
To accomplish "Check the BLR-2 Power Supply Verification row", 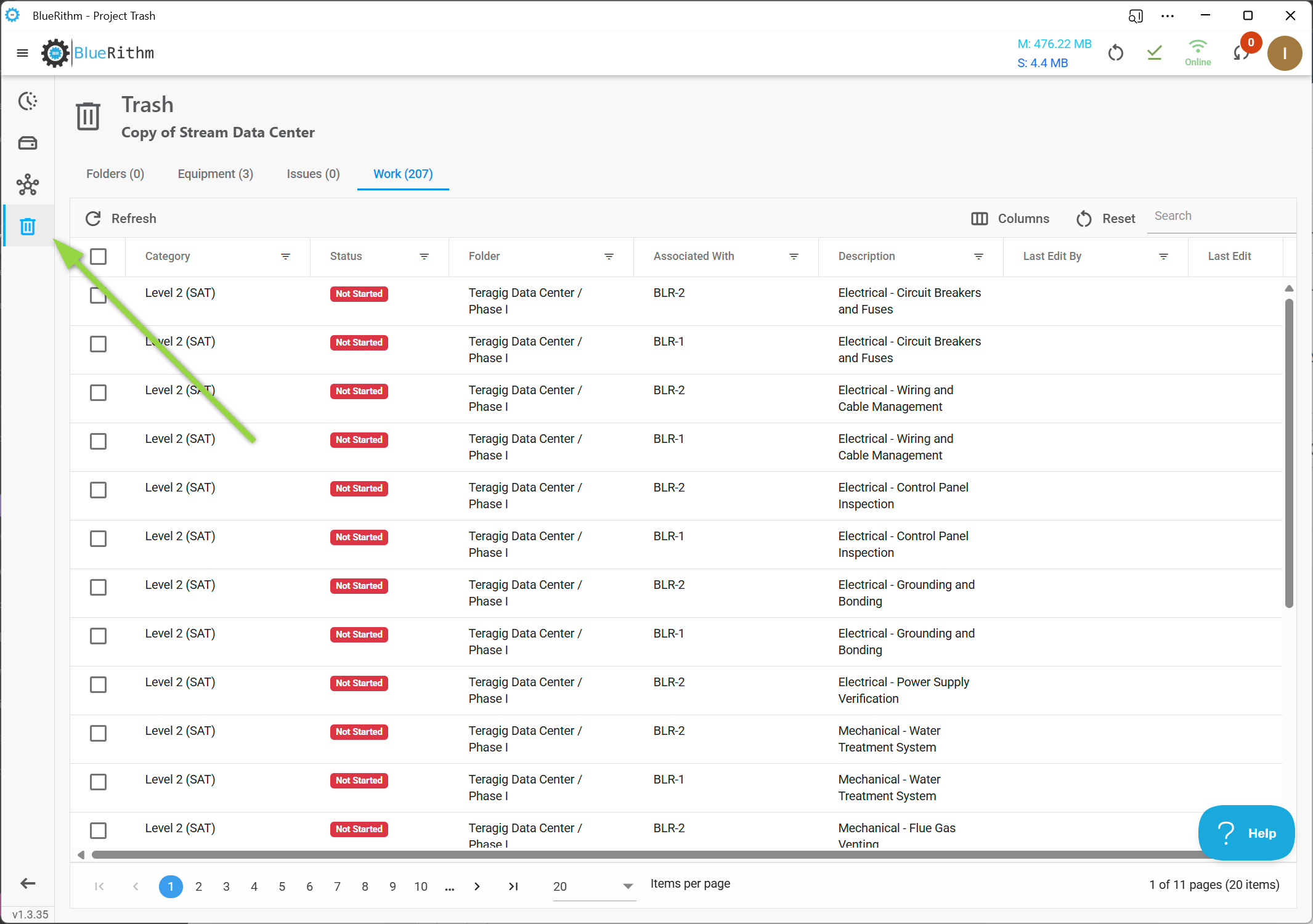I will point(98,684).
